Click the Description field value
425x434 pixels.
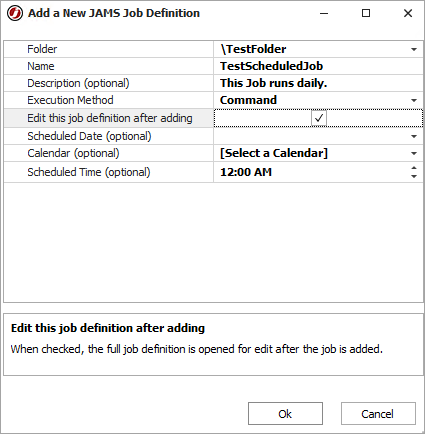(x=318, y=83)
